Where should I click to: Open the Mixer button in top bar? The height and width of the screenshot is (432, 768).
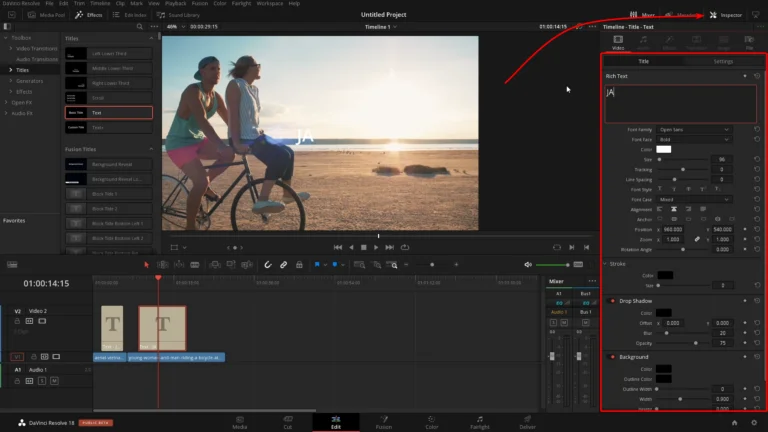(642, 15)
